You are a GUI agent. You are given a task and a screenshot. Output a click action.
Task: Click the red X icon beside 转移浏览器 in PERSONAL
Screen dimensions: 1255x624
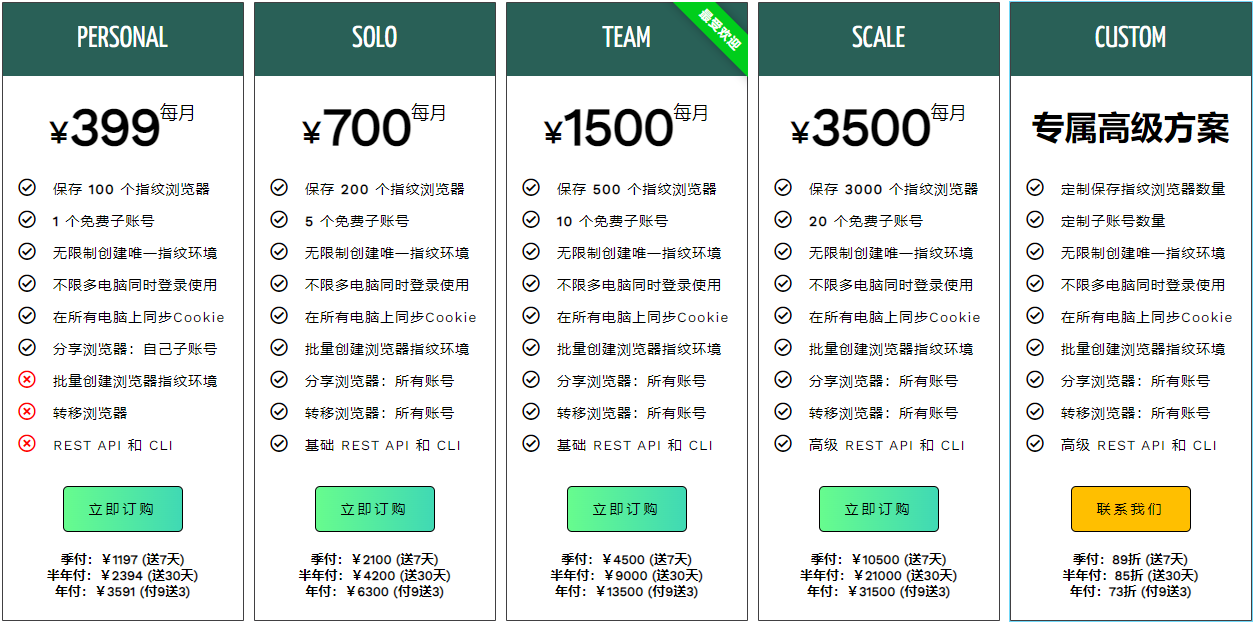(27, 412)
